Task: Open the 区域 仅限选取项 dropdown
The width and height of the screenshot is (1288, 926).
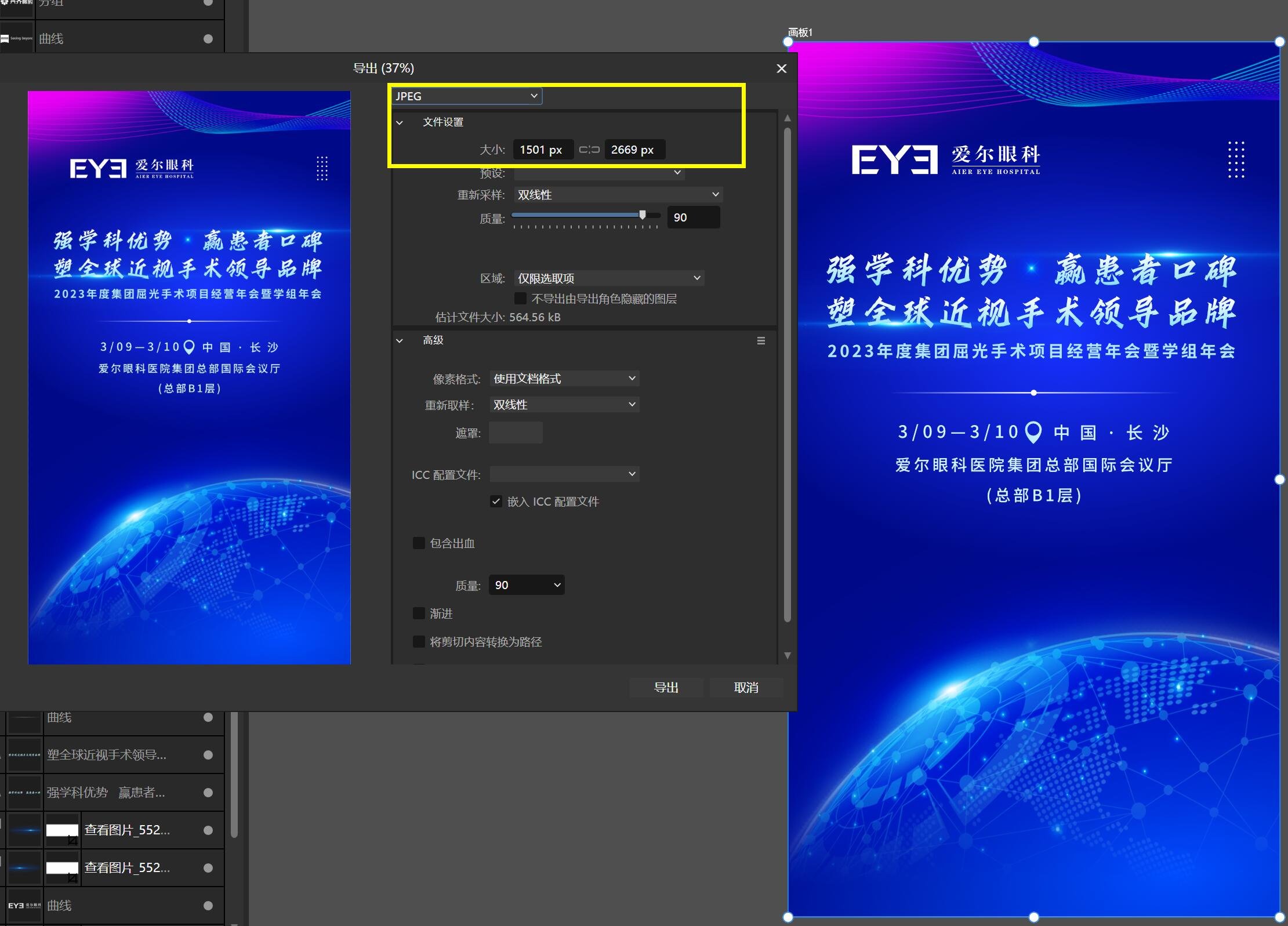Action: click(609, 278)
